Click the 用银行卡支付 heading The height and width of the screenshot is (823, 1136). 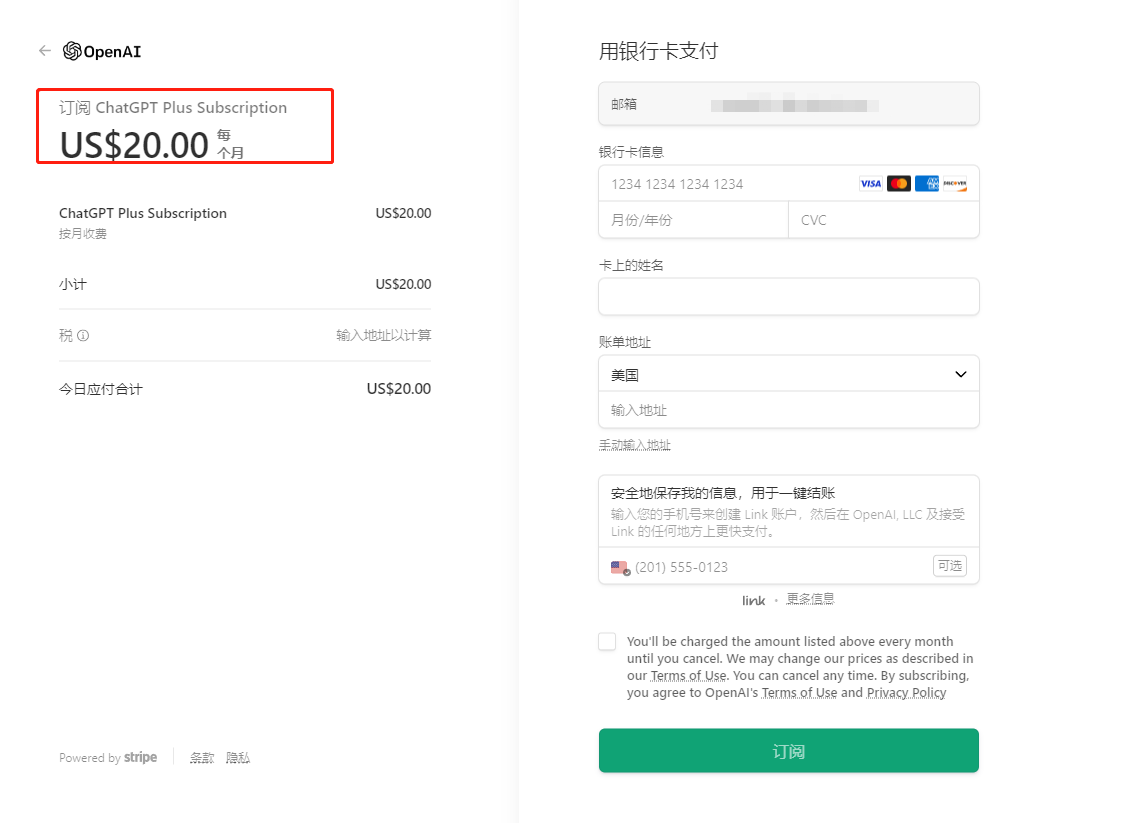point(659,51)
